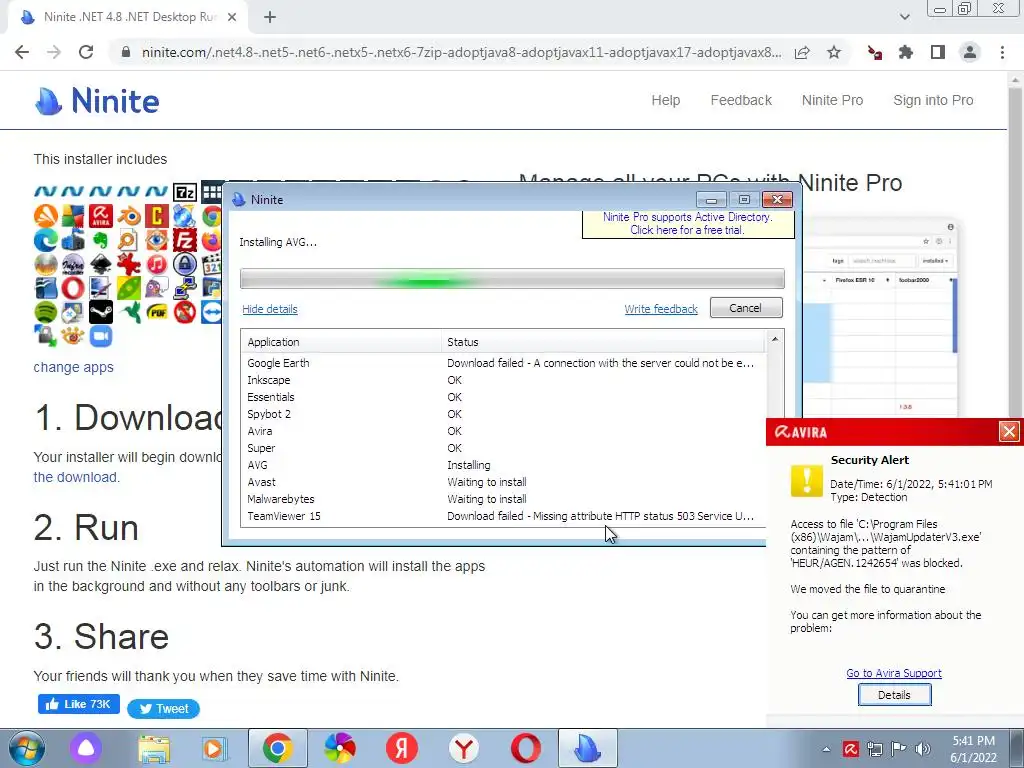Viewport: 1024px width, 768px height.
Task: Select the Google Earth row in details
Action: point(503,363)
